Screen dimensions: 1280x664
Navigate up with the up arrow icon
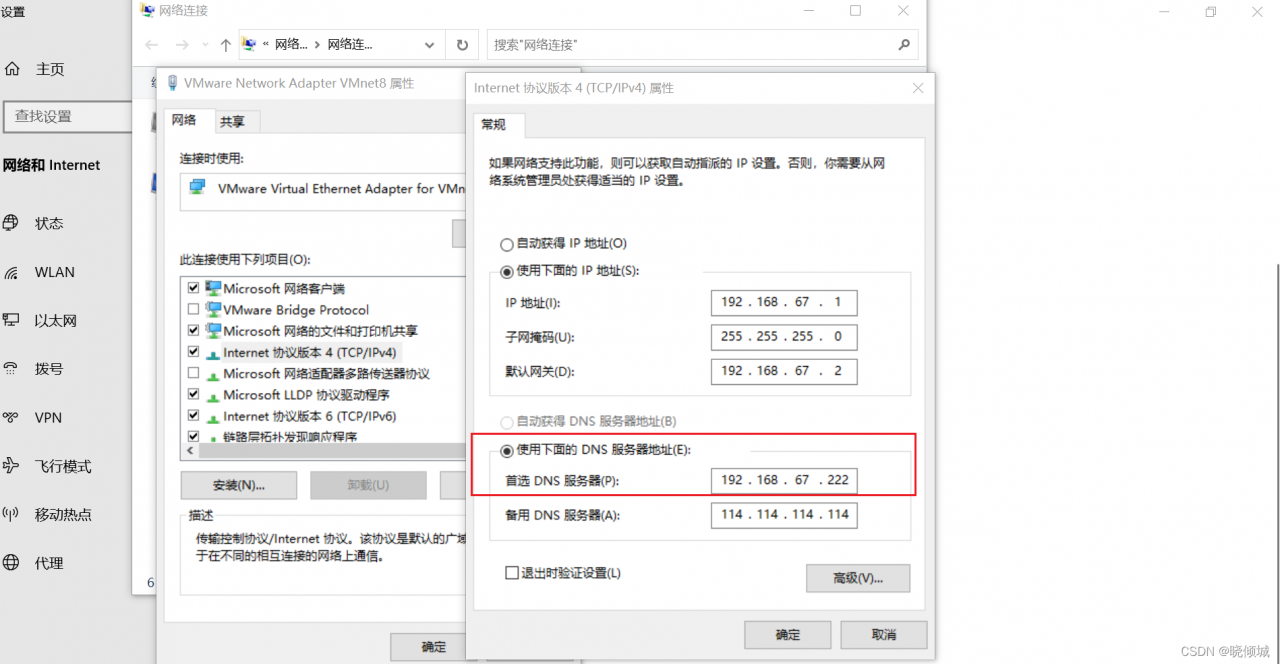pyautogui.click(x=225, y=45)
